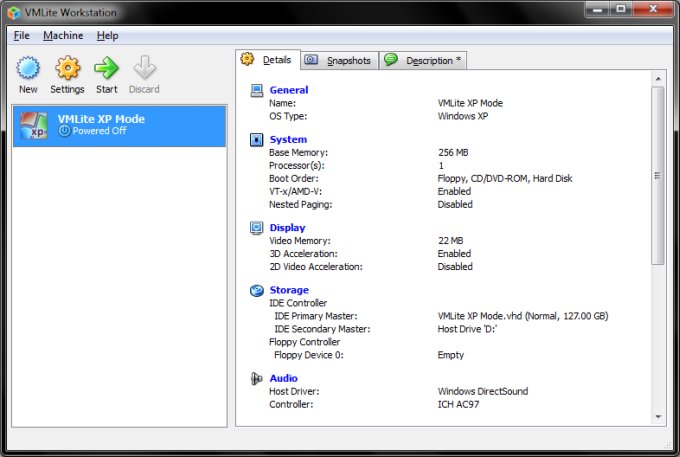Open the File menu

click(x=22, y=35)
